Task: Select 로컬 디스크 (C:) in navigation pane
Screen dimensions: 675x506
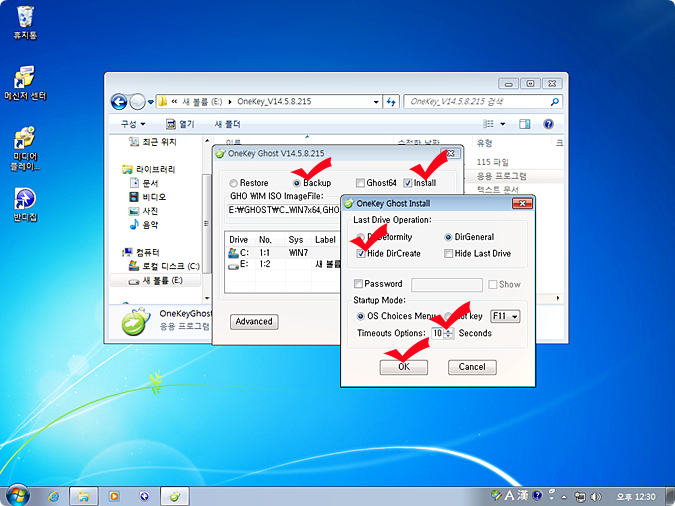Action: tap(164, 266)
